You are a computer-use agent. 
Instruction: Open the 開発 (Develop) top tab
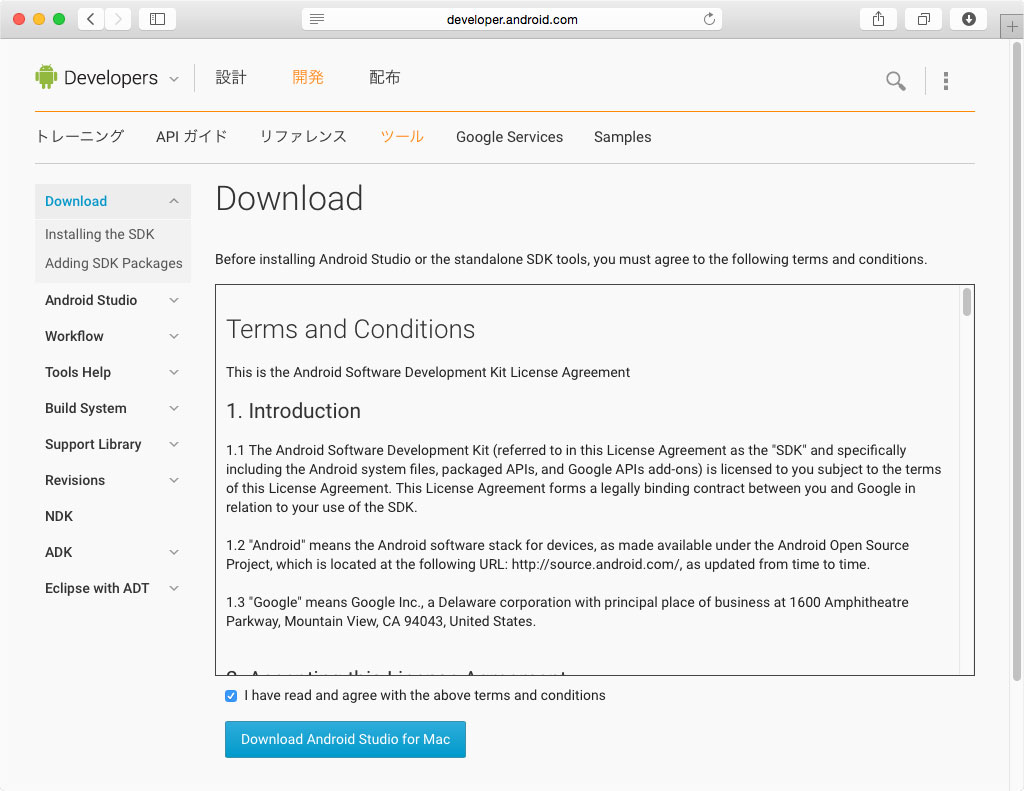click(308, 77)
